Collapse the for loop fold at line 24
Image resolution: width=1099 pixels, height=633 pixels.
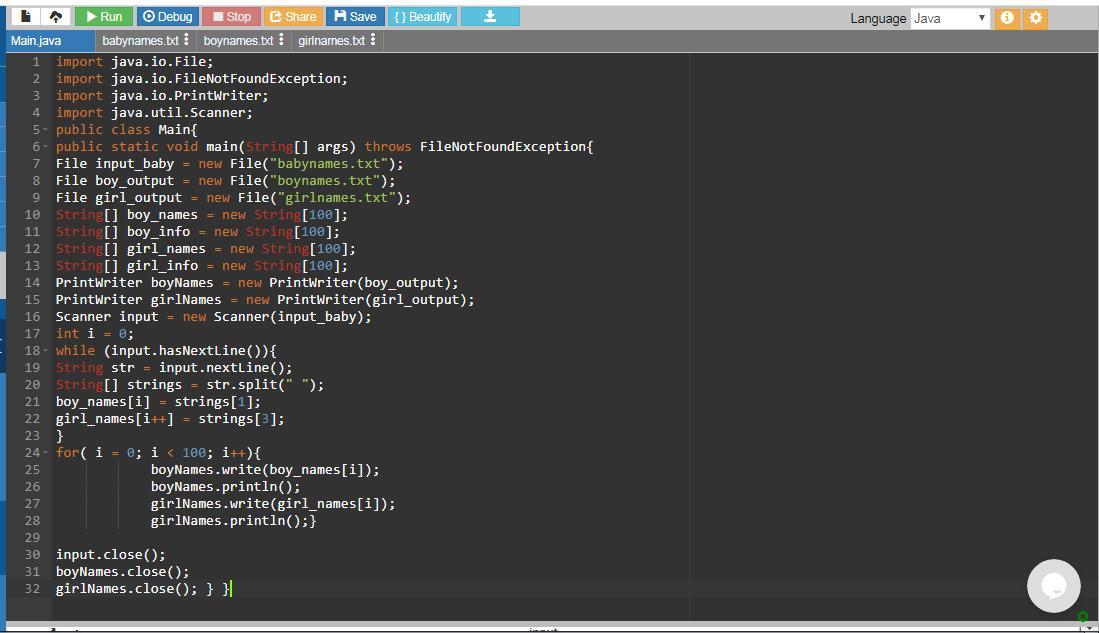click(x=46, y=453)
